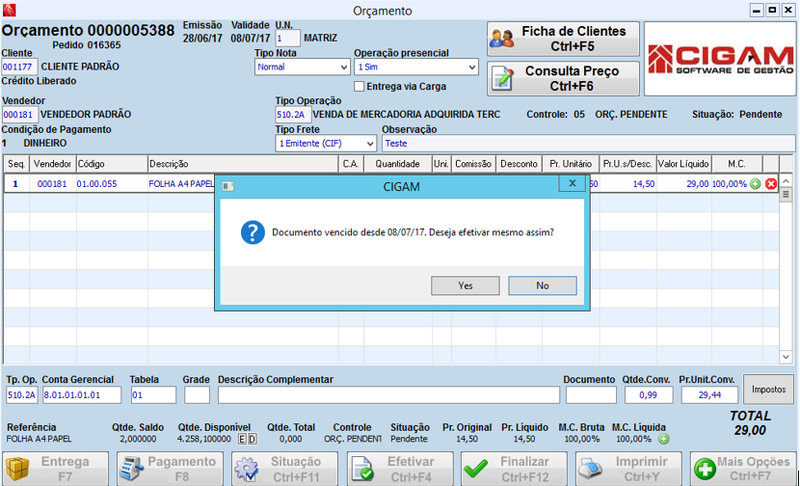Click the Tabela field with 01
This screenshot has height=486, width=800.
[153, 395]
